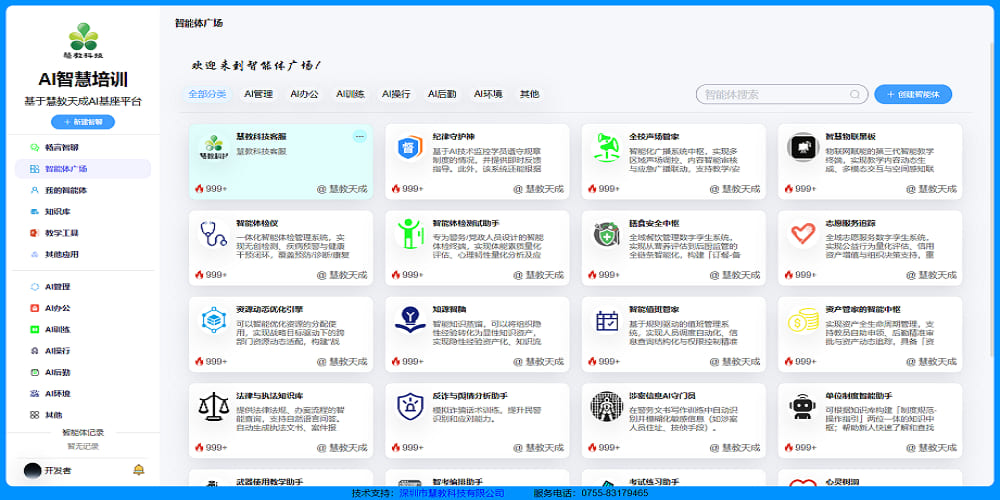Viewport: 1000px width, 500px height.
Task: Click the 基于慧教天成AI基座平台 subtitle
Action: point(83,101)
